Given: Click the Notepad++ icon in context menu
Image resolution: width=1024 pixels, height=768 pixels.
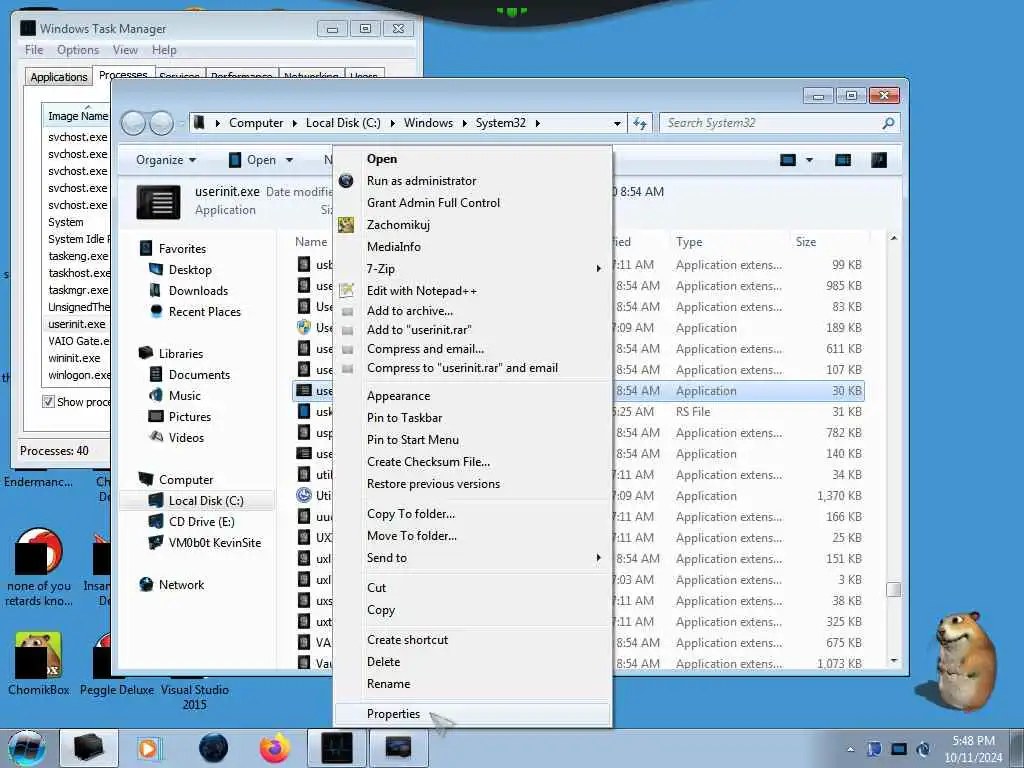Looking at the screenshot, I should (x=347, y=291).
